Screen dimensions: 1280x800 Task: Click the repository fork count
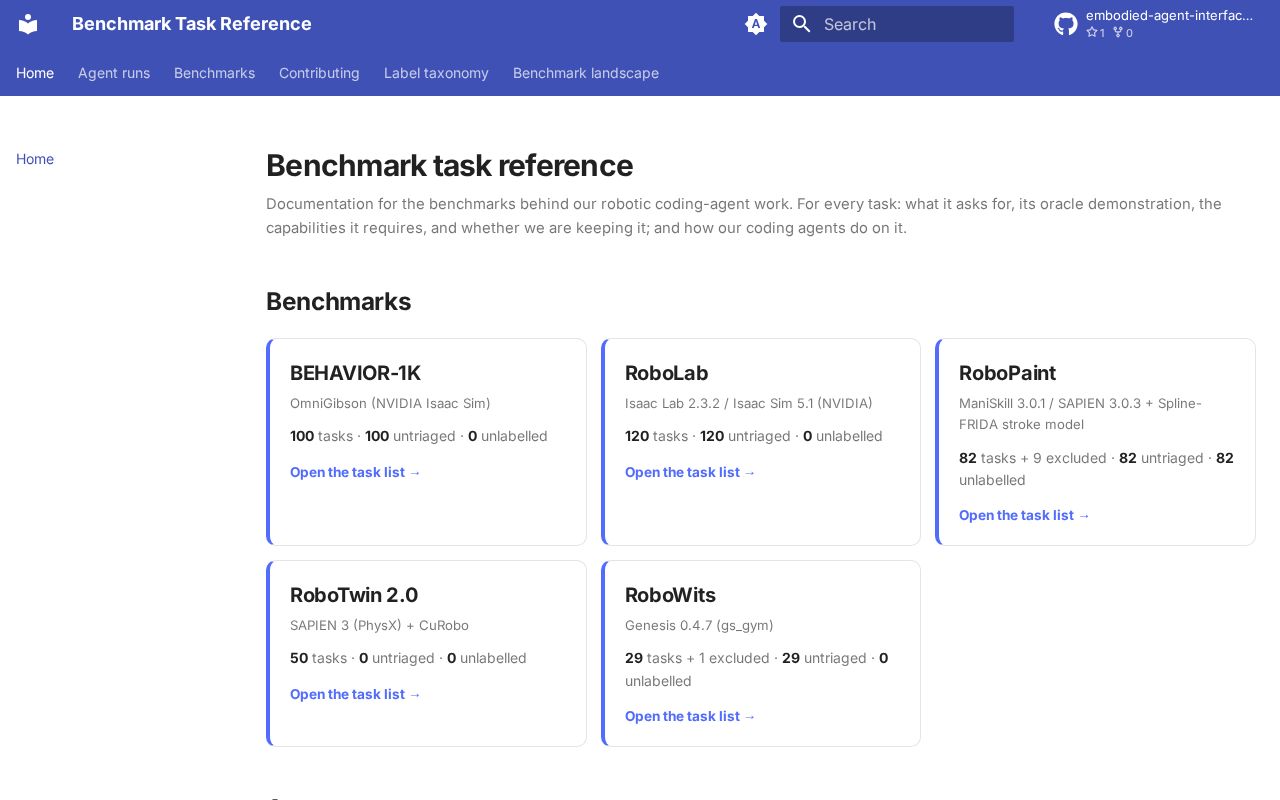coord(1123,33)
